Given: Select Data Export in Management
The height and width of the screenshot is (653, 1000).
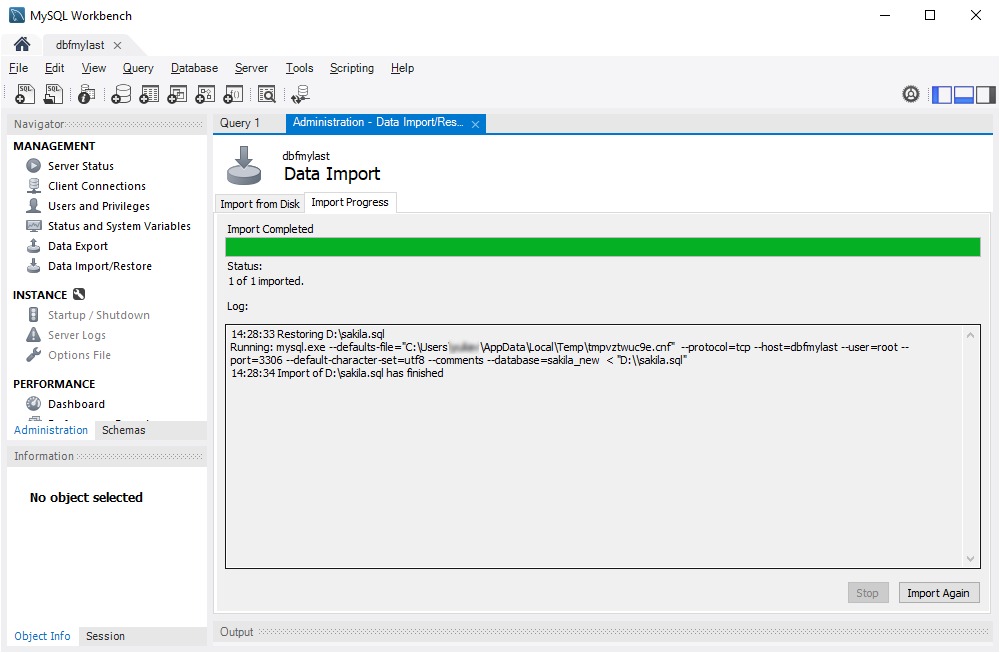Looking at the screenshot, I should point(78,246).
